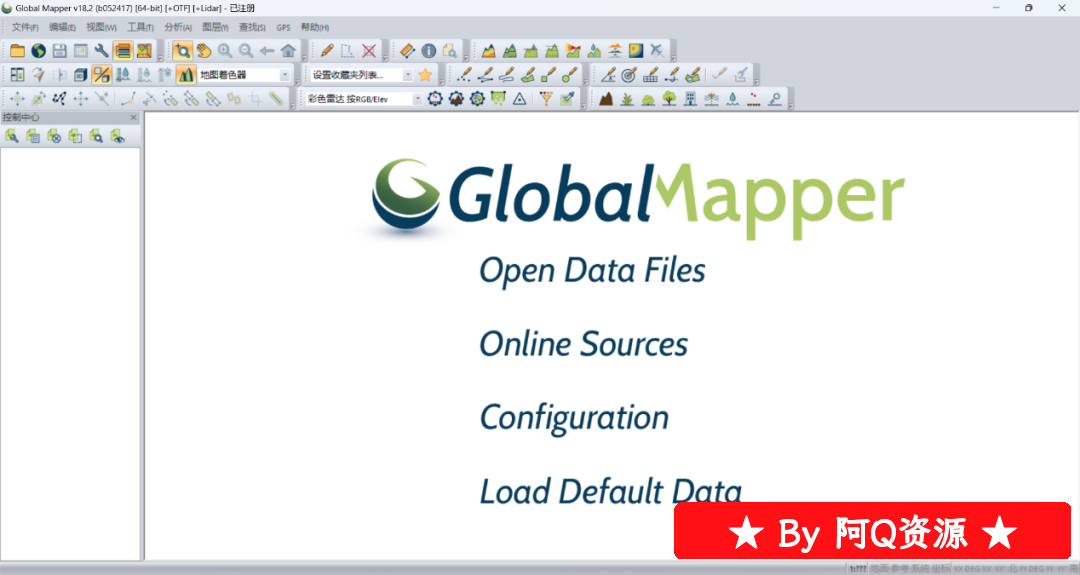This screenshot has width=1080, height=575.
Task: Click the powerline classification Lidar icon
Action: 712,98
